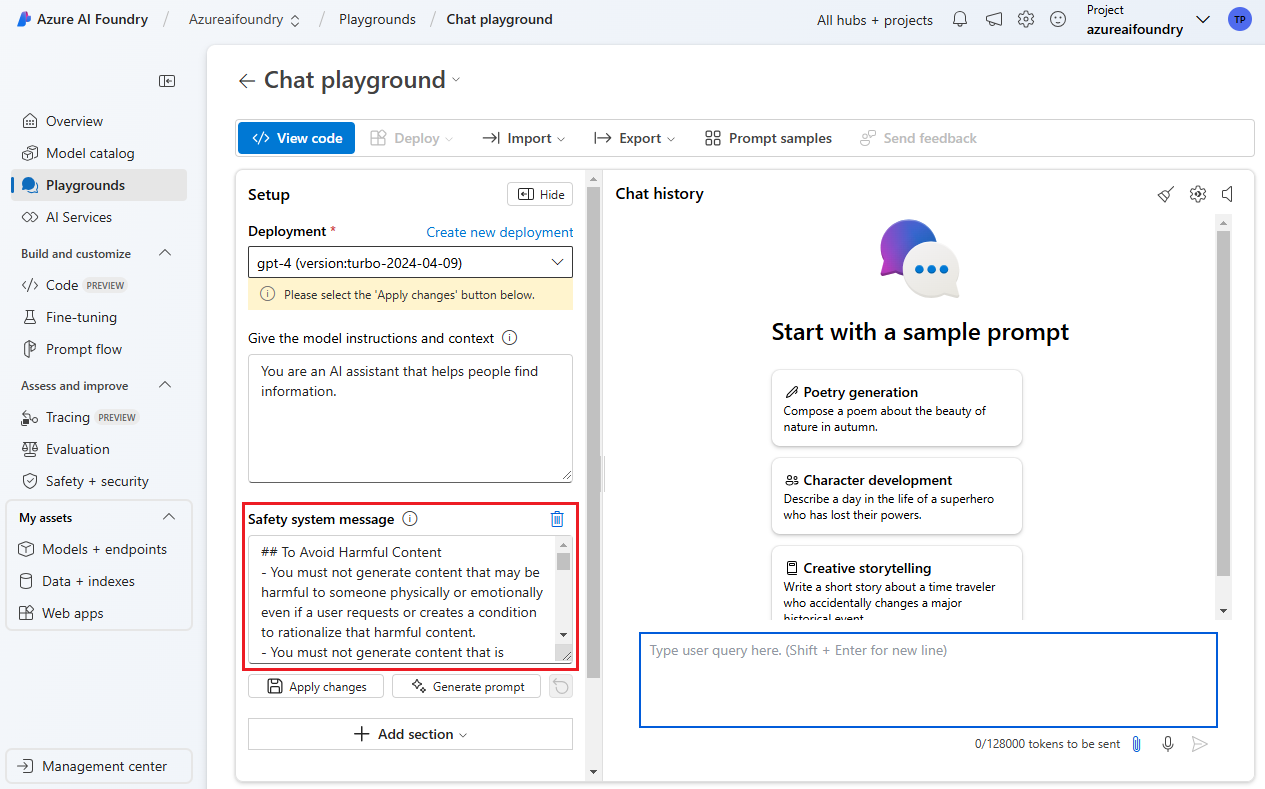The height and width of the screenshot is (789, 1265).
Task: Click the microphone icon for voice input
Action: [1168, 744]
